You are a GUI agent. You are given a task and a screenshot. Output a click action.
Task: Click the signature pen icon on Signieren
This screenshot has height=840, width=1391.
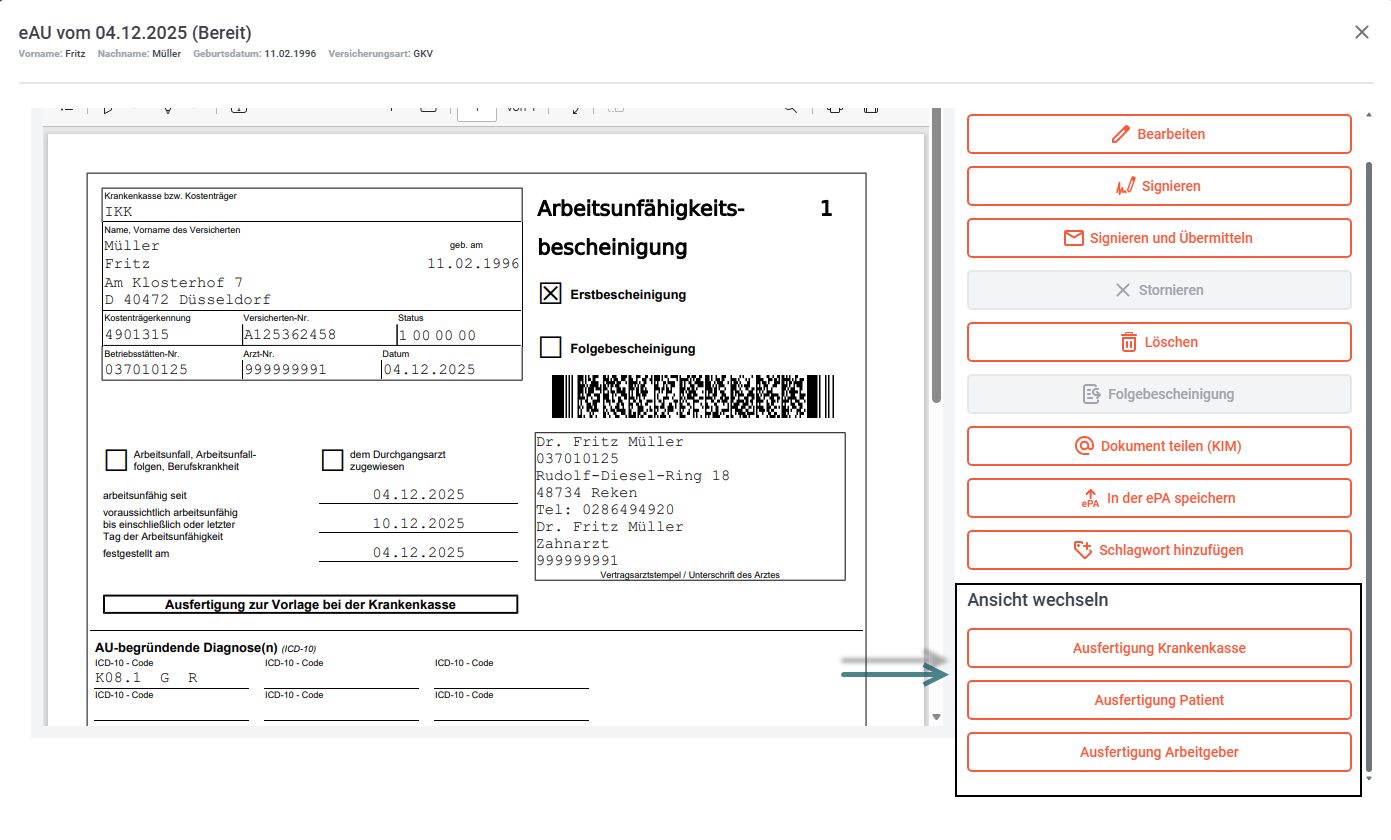click(1125, 186)
